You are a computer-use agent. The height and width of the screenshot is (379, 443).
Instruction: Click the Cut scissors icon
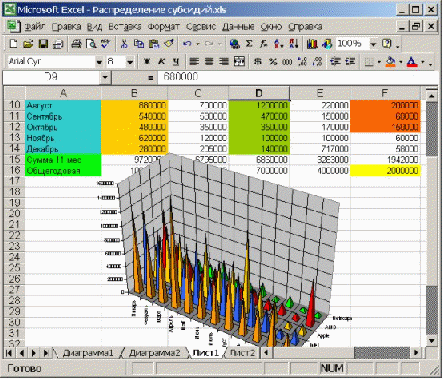pos(124,44)
